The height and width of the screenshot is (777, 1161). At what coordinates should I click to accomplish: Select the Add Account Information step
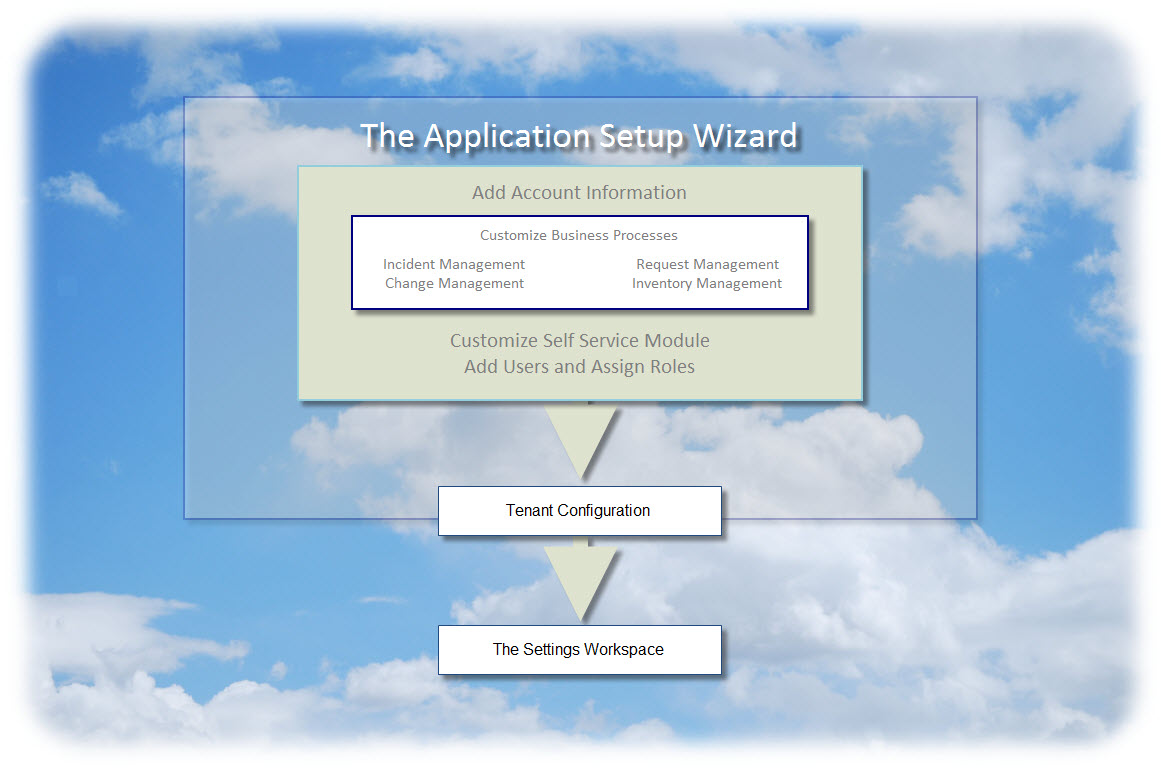[x=579, y=193]
